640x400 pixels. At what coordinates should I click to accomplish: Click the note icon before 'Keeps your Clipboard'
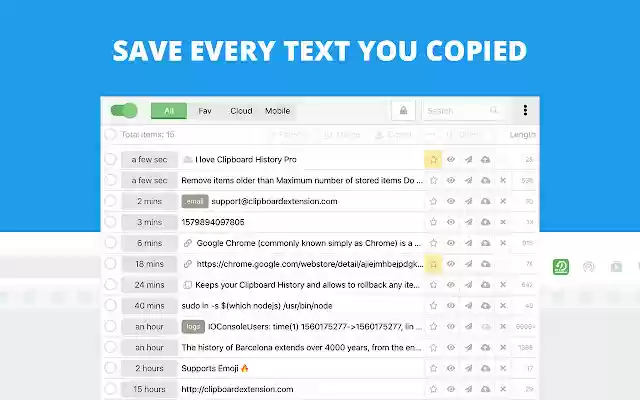187,284
